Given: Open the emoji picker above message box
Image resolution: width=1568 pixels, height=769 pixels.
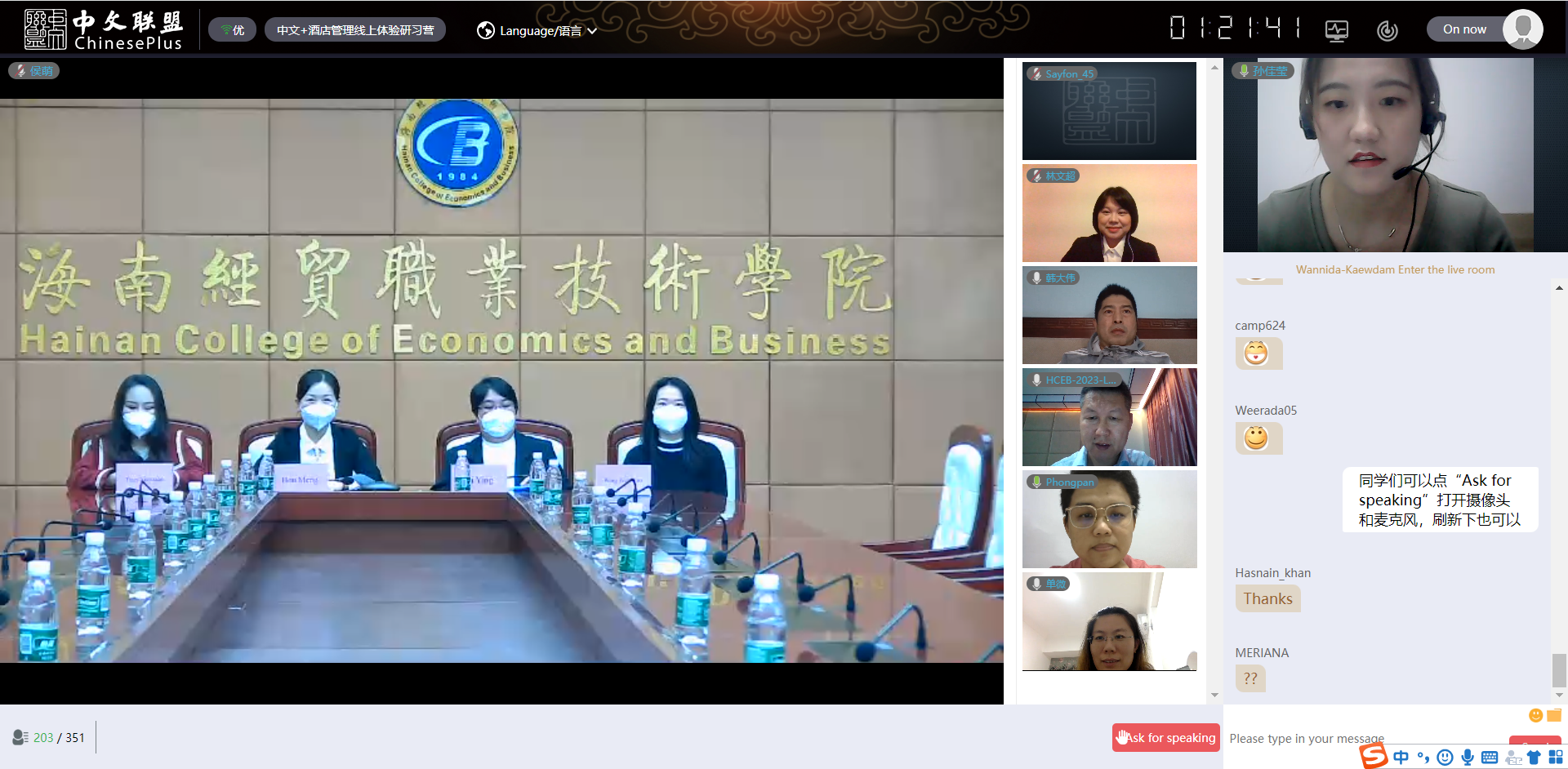Looking at the screenshot, I should (x=1535, y=715).
